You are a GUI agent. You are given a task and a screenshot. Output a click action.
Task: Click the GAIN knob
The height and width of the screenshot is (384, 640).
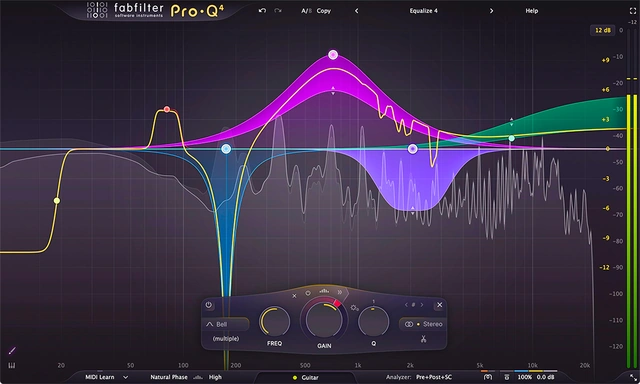click(324, 320)
